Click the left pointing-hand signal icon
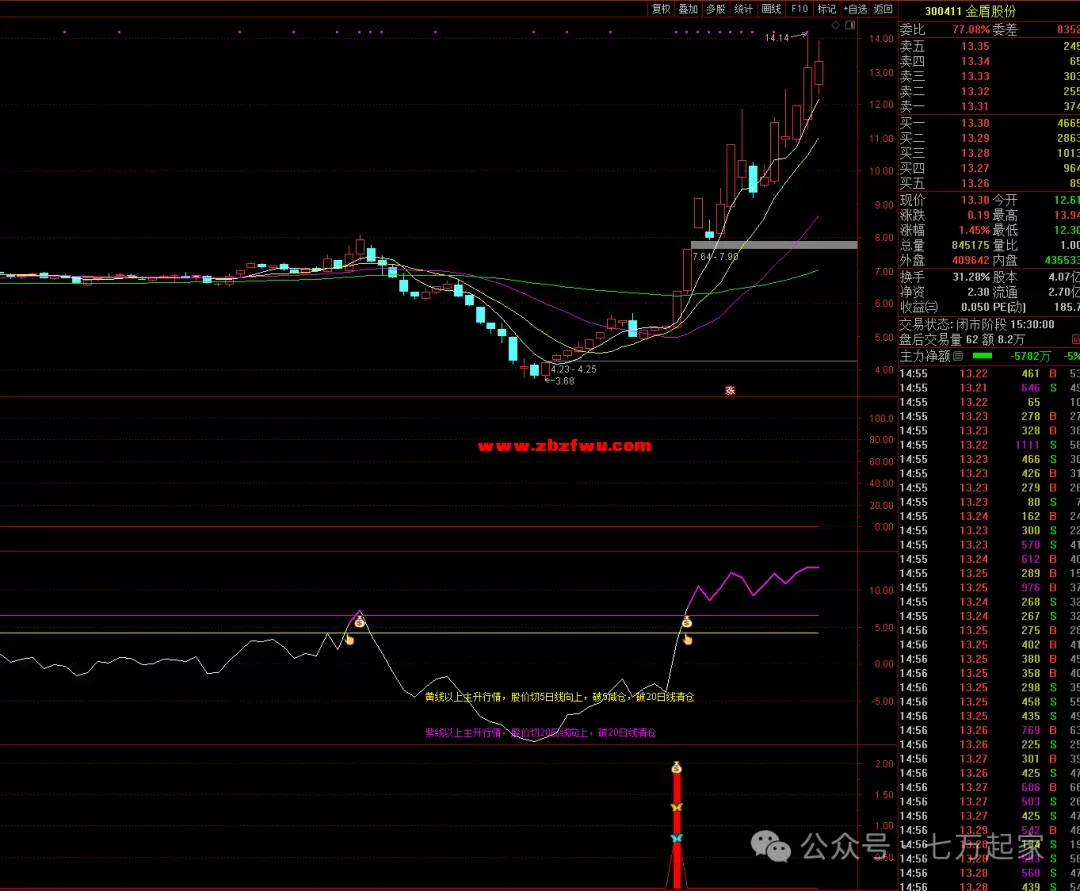Viewport: 1080px width, 891px height. 349,640
